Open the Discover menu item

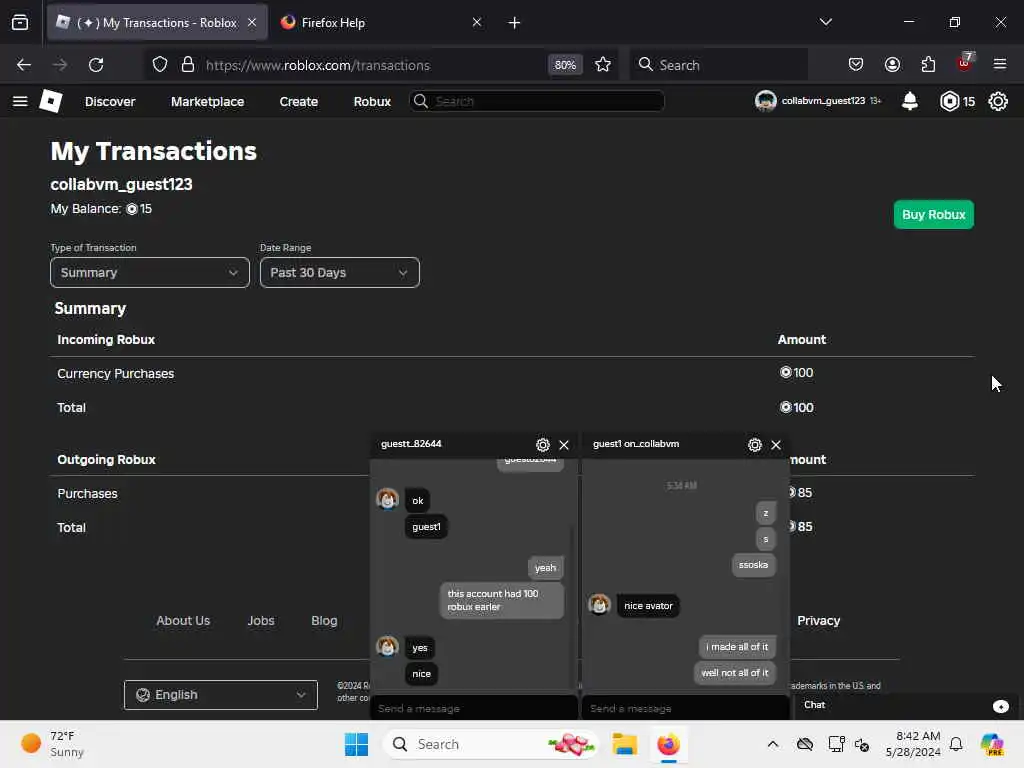click(110, 101)
